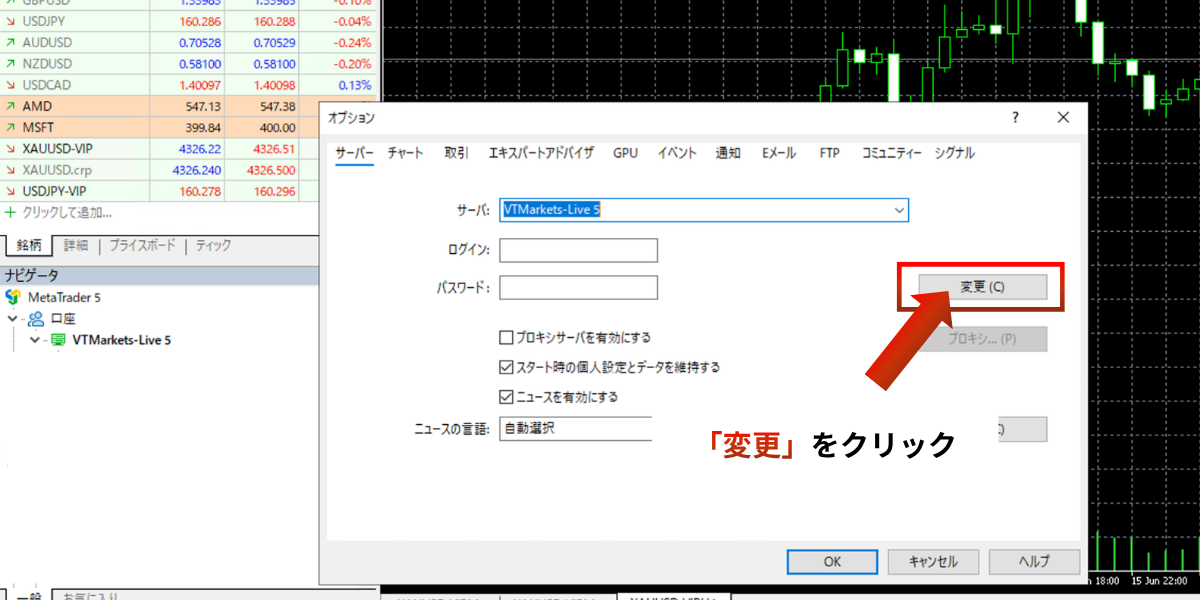Switch to the シグナル tab
The width and height of the screenshot is (1200, 600).
click(954, 153)
